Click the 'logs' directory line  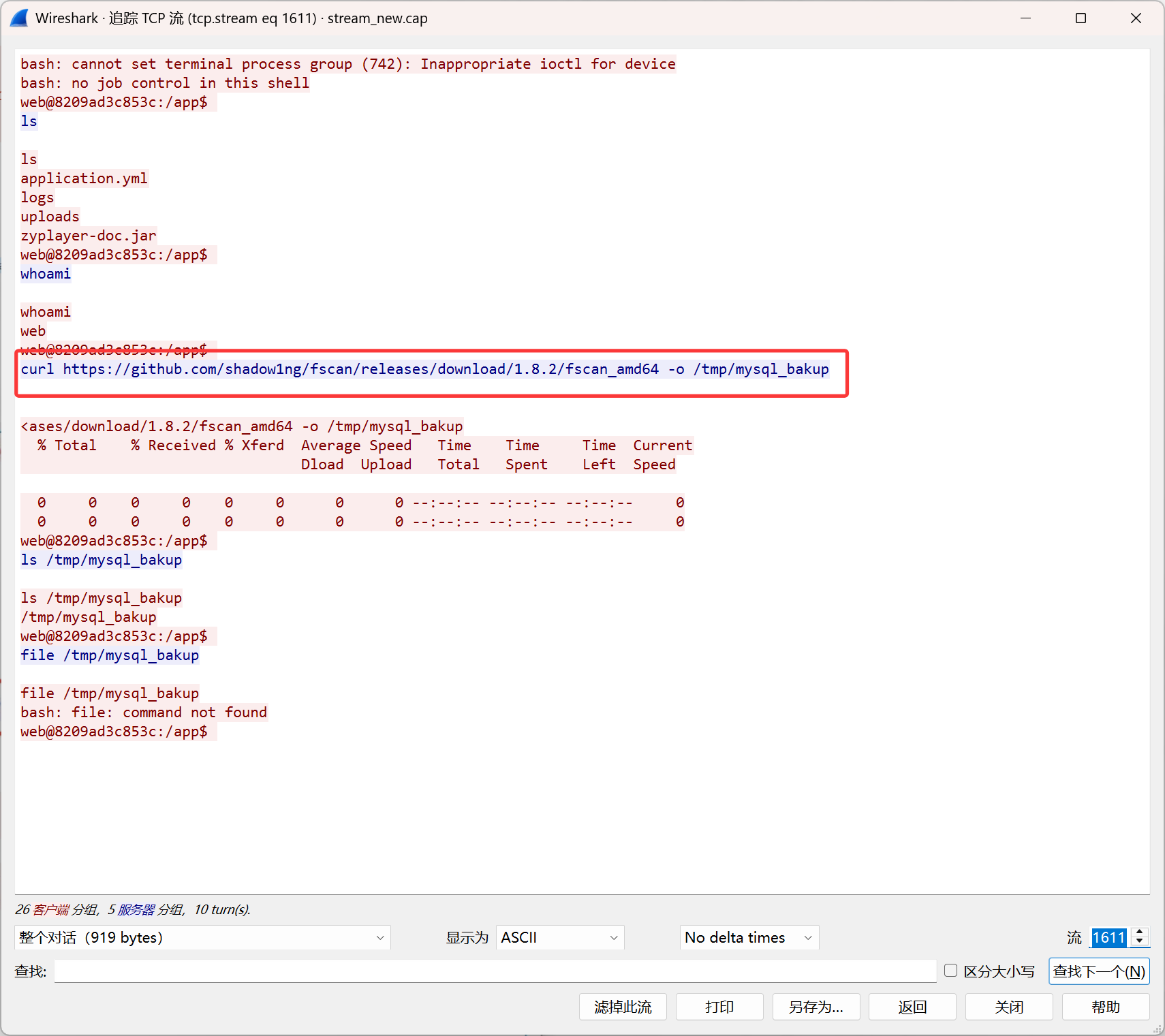(37, 198)
